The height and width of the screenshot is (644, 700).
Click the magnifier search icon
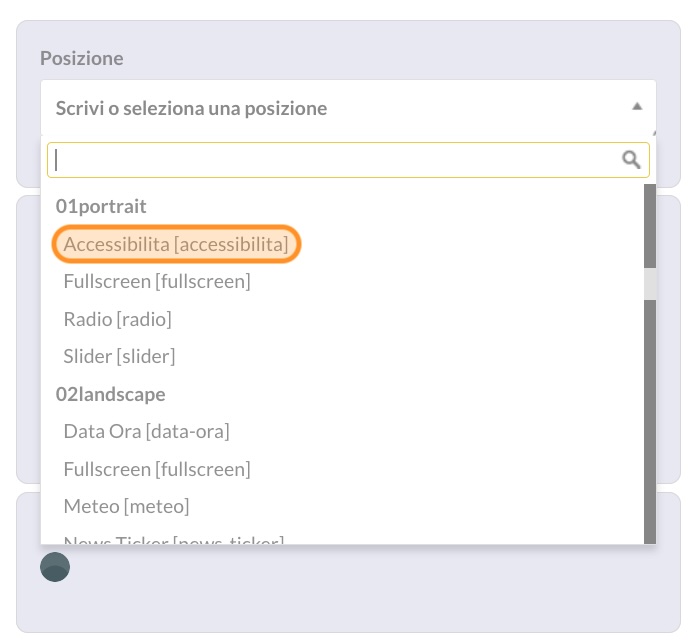[631, 159]
